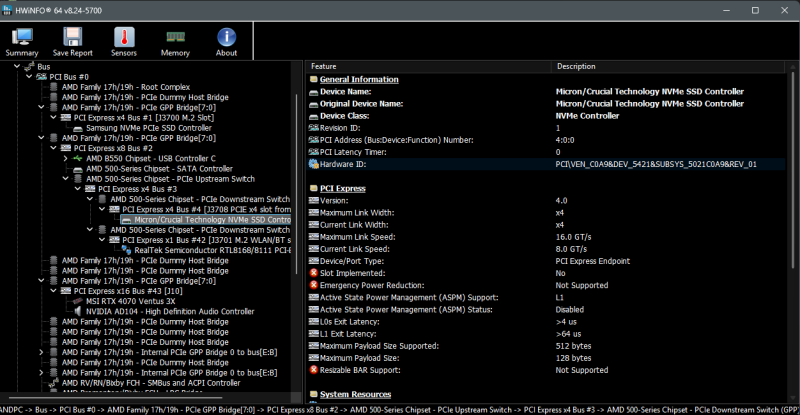This screenshot has height=415, width=800.
Task: Collapse the PCI Bus #0 node
Action: [29, 77]
